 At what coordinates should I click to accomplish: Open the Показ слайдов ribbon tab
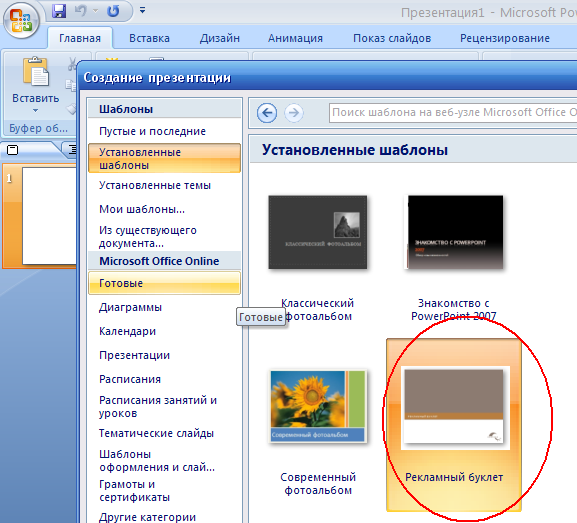click(x=392, y=38)
